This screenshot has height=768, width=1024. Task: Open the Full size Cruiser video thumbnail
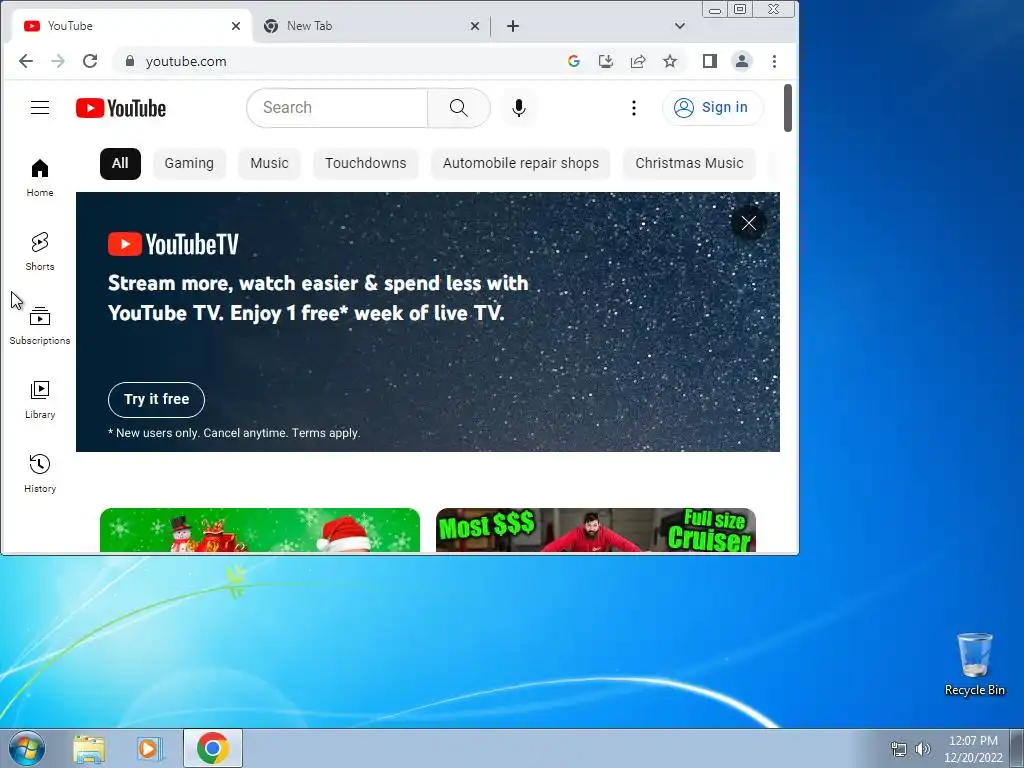pyautogui.click(x=596, y=530)
